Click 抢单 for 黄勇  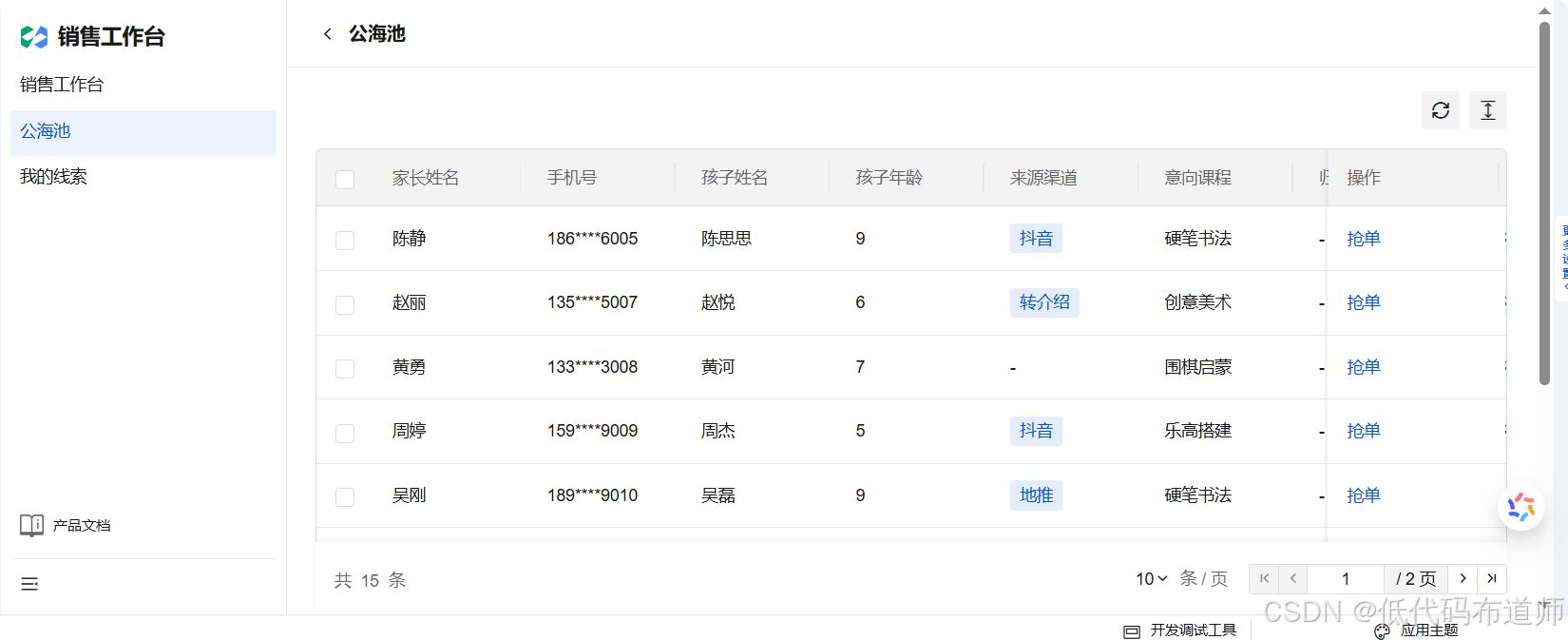coord(1363,367)
